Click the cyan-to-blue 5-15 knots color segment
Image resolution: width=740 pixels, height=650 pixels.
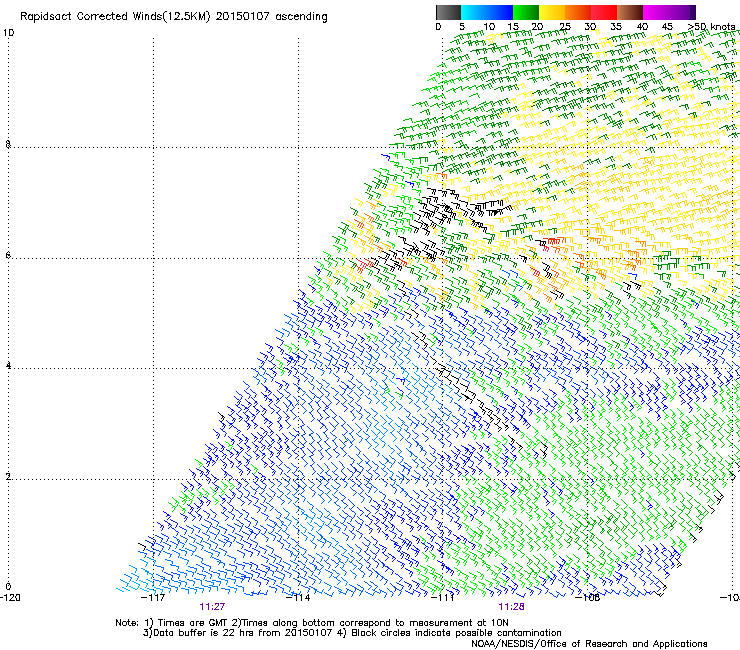tap(487, 12)
